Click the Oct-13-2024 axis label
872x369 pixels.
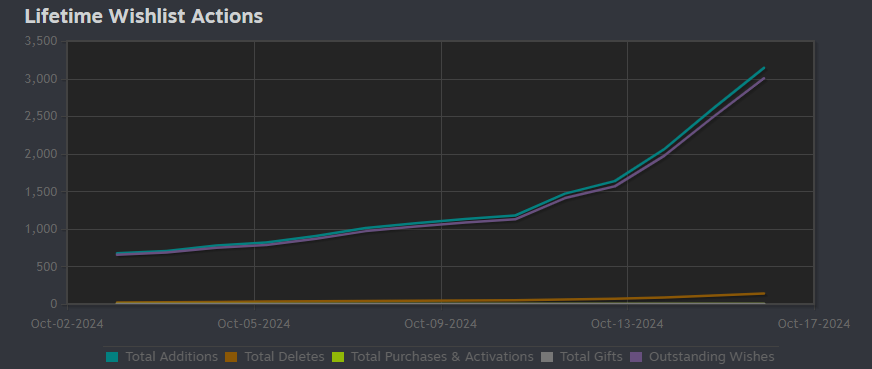coord(627,323)
